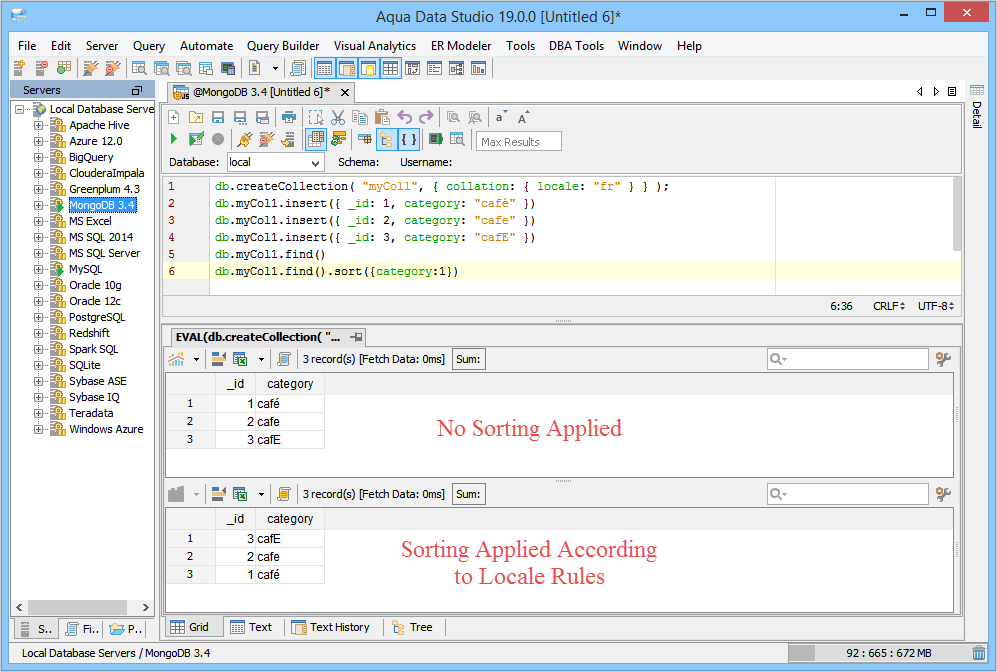Click the Redo arrow icon
This screenshot has width=997, height=672.
[426, 117]
